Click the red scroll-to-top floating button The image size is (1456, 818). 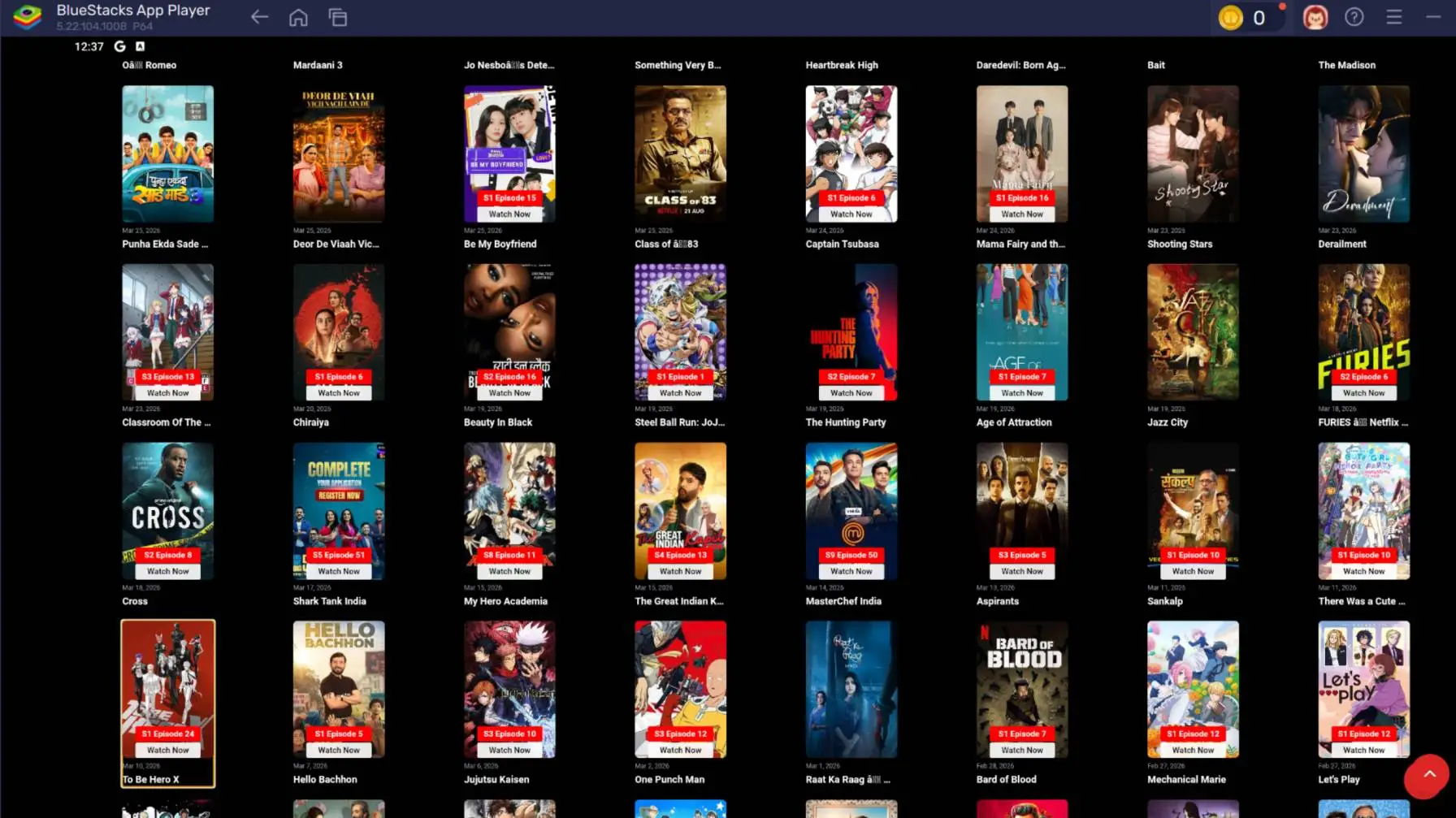point(1427,777)
